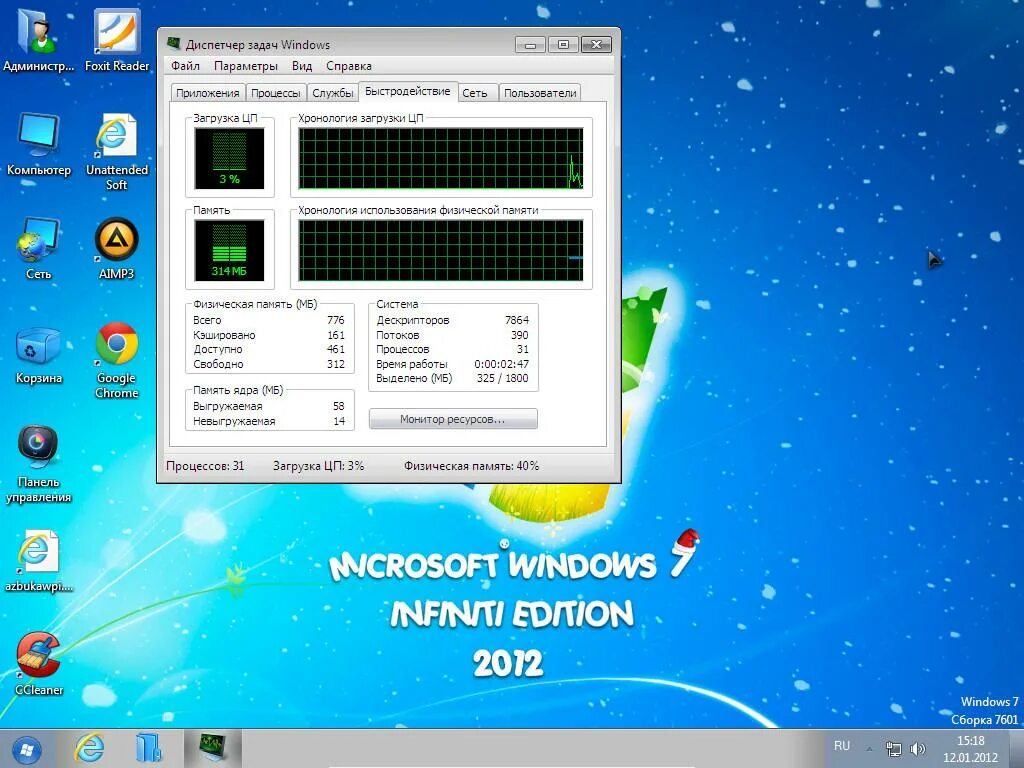Viewport: 1024px width, 768px height.
Task: Click the Кэшировано value 161
Action: pyautogui.click(x=336, y=335)
